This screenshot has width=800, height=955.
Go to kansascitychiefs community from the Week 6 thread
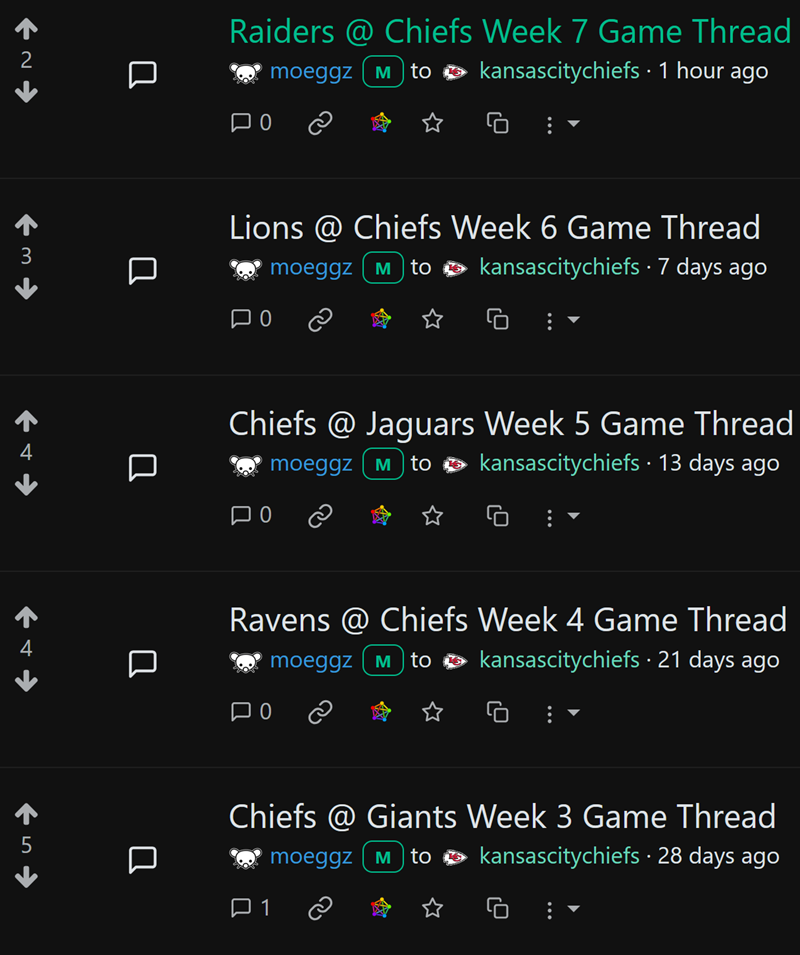pos(559,267)
